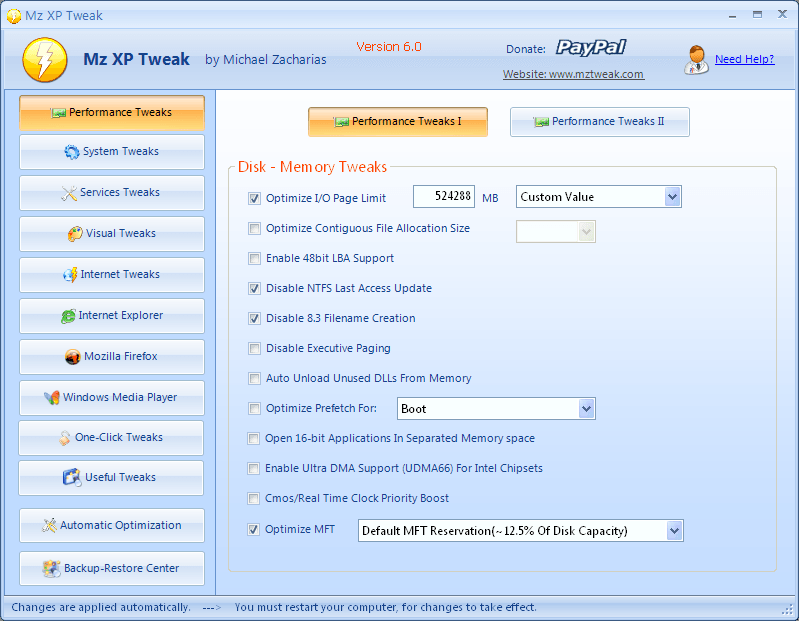Click the PayPal donate logo
This screenshot has height=621, width=799.
coord(591,47)
